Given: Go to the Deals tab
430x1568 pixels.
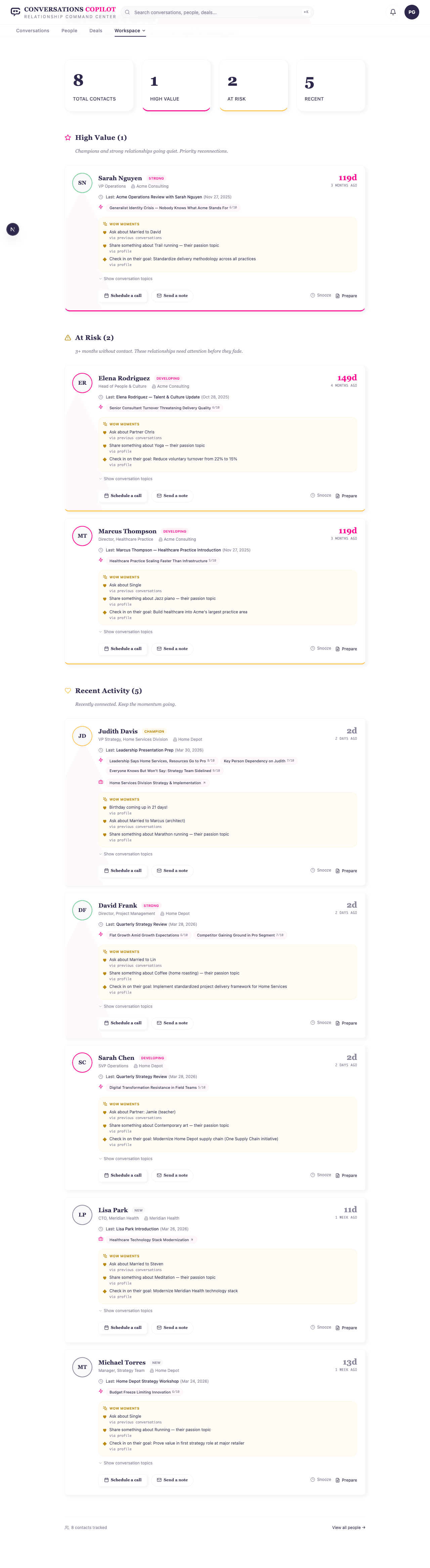Looking at the screenshot, I should coord(96,31).
